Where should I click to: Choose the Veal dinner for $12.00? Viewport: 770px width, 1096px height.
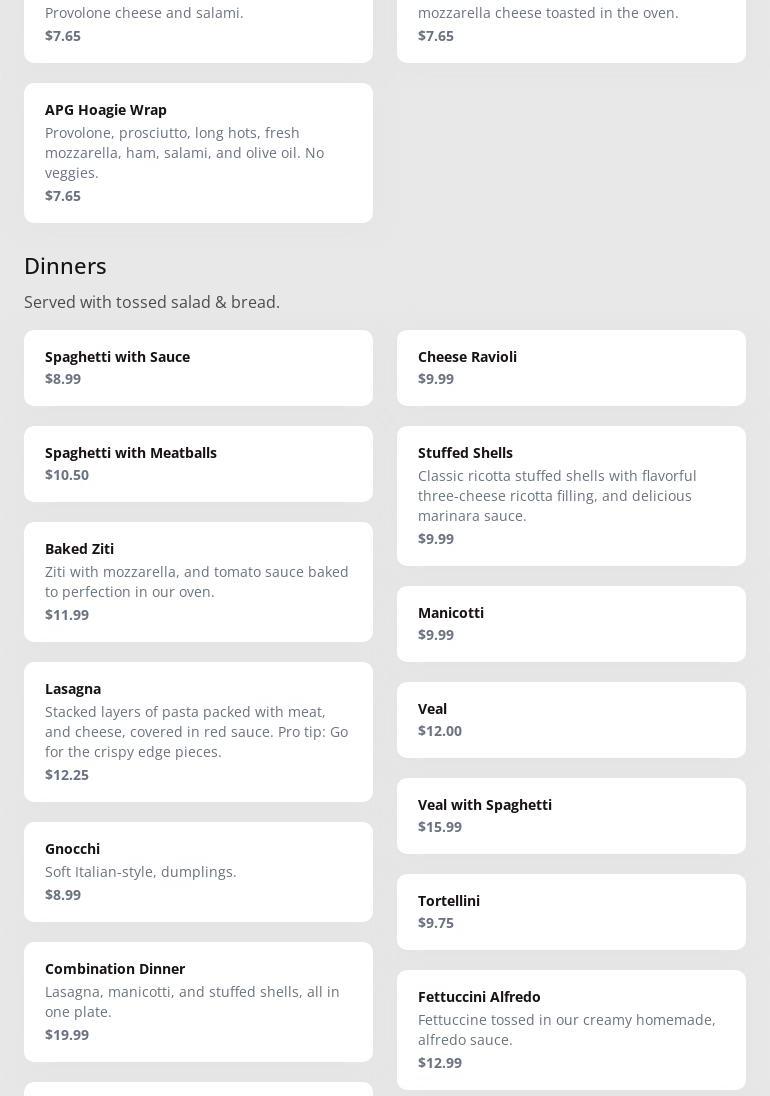coord(571,719)
